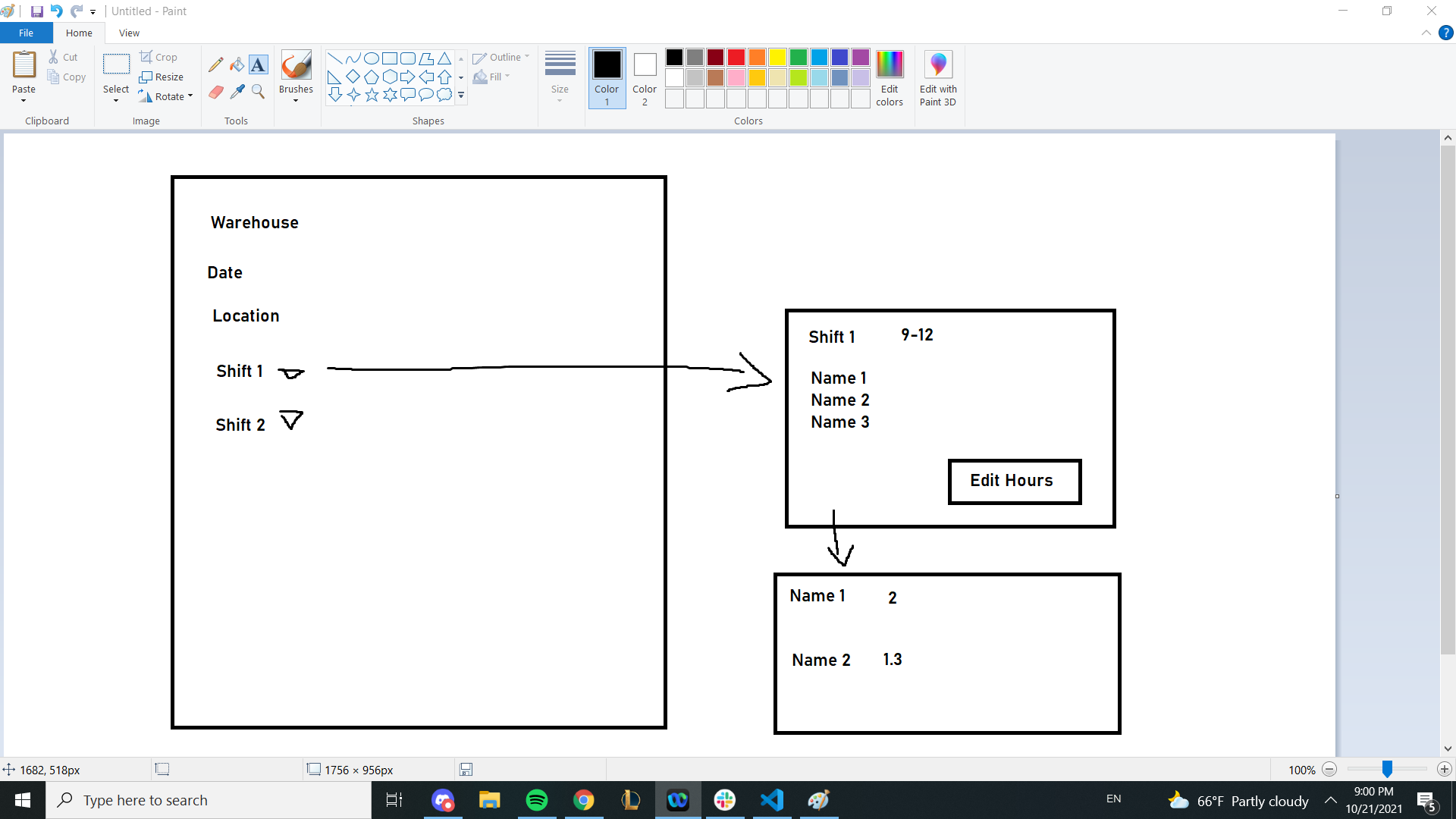1456x819 pixels.
Task: Pick the yellow color swatch
Action: (777, 57)
